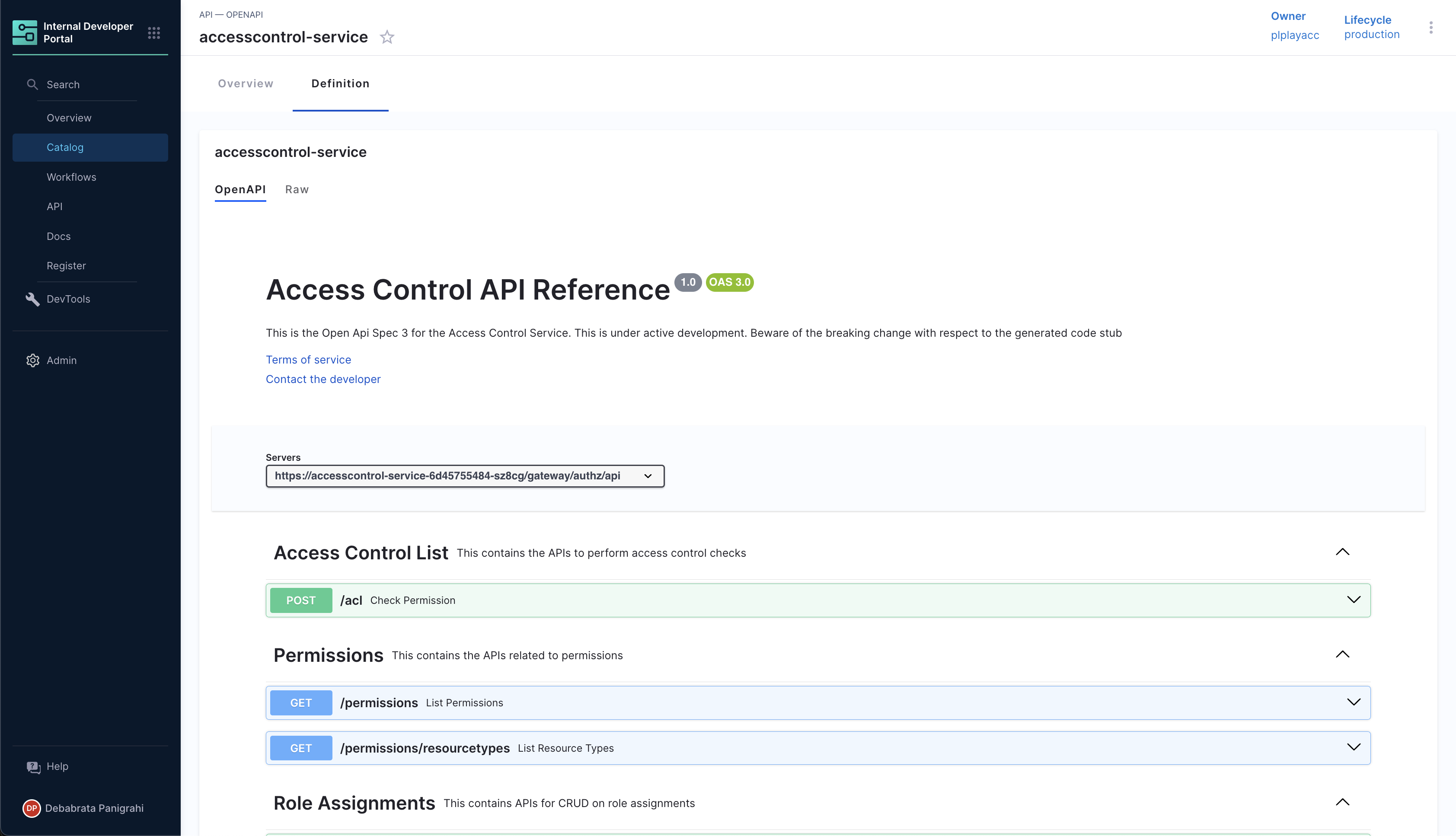Click the three-dot more options menu

(1431, 28)
